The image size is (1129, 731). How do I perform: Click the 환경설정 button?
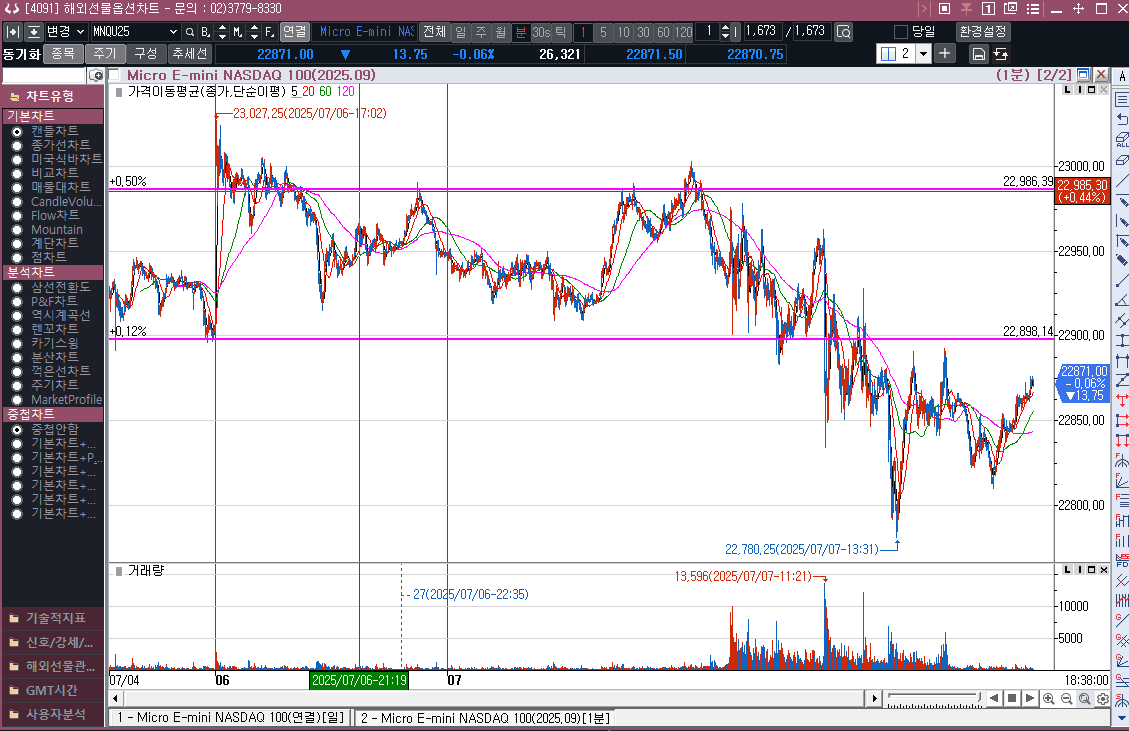983,32
